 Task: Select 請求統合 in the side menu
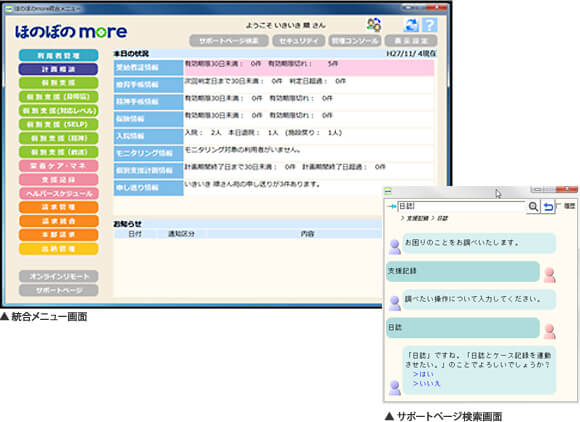coord(58,221)
